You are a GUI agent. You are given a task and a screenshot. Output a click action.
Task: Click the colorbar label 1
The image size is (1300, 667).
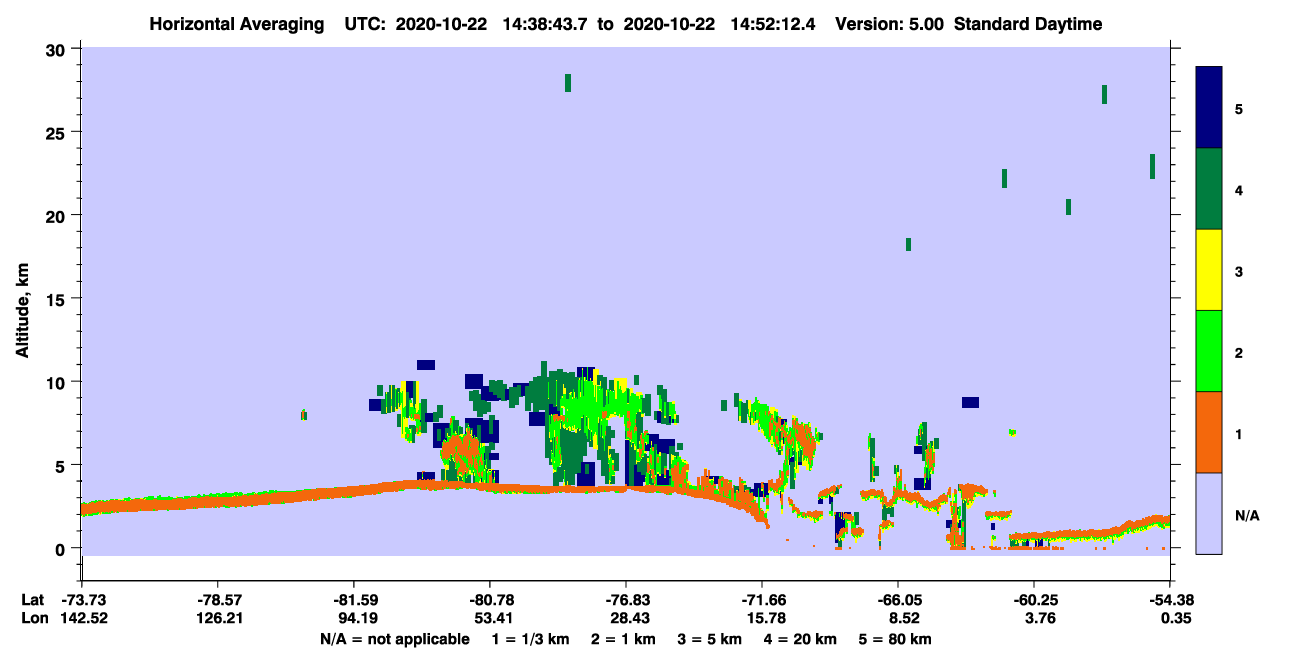(1238, 434)
